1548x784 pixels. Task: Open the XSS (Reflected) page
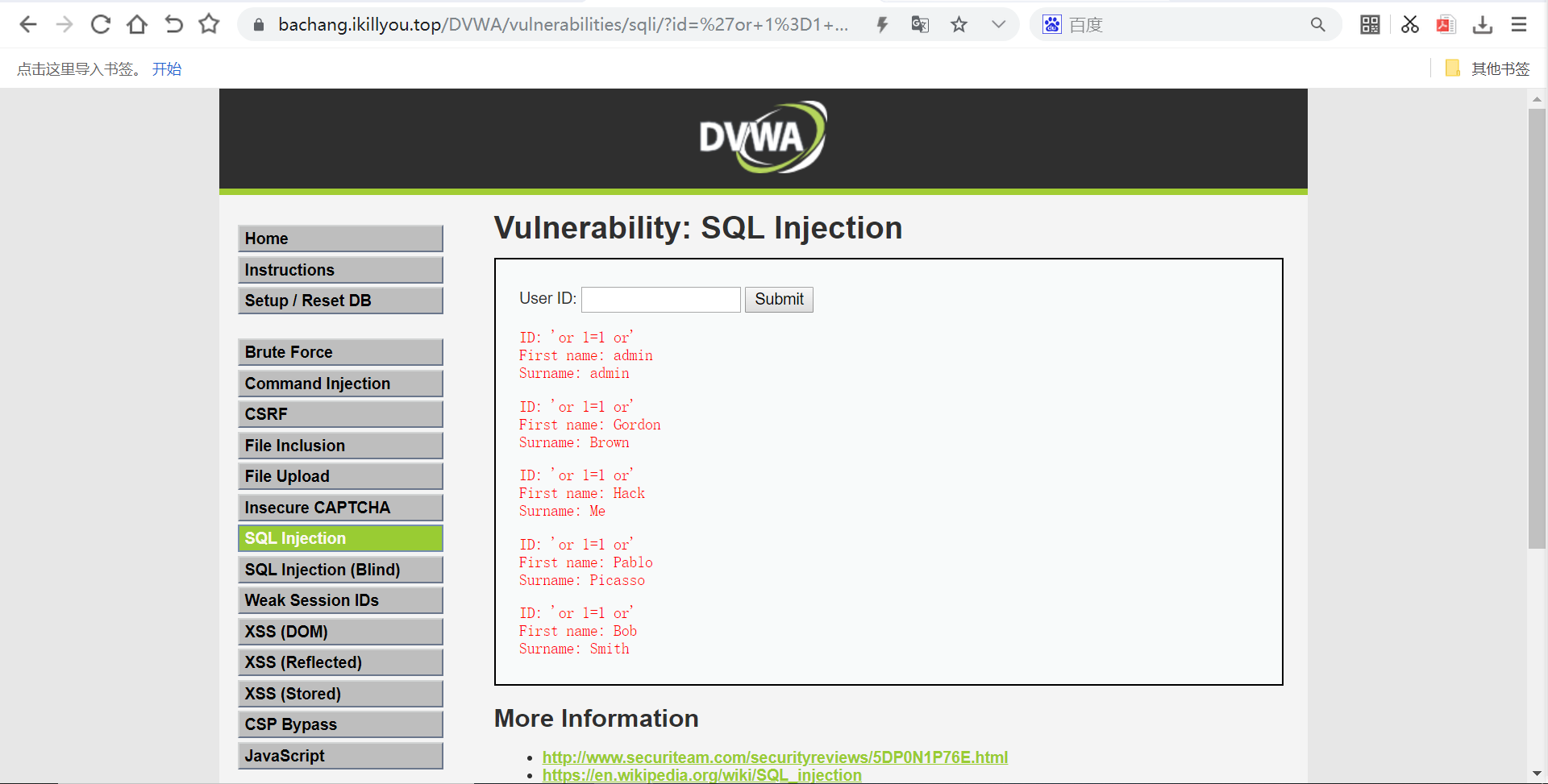click(340, 662)
